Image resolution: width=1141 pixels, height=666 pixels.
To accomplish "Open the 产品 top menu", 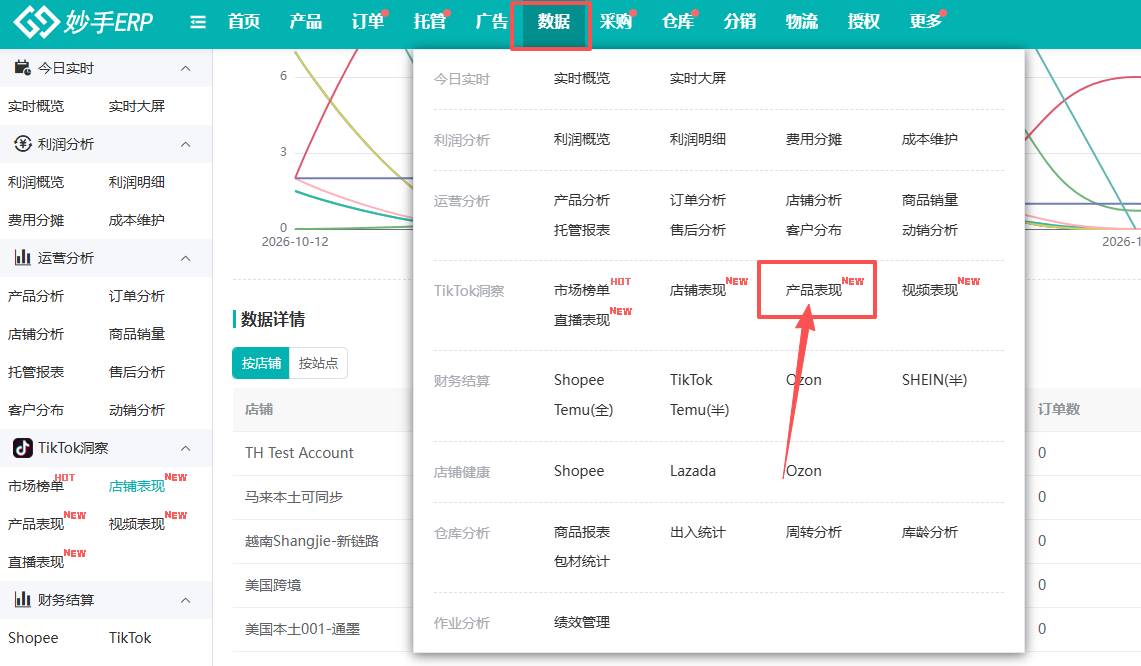I will click(x=306, y=22).
